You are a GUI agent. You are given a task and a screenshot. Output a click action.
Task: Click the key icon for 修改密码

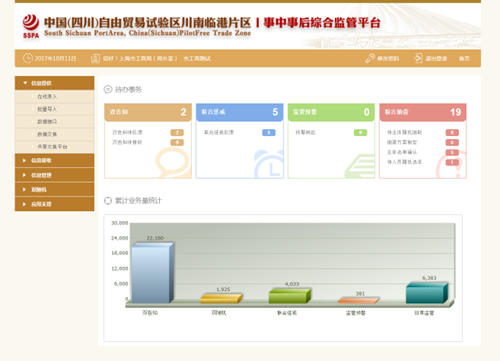point(370,58)
